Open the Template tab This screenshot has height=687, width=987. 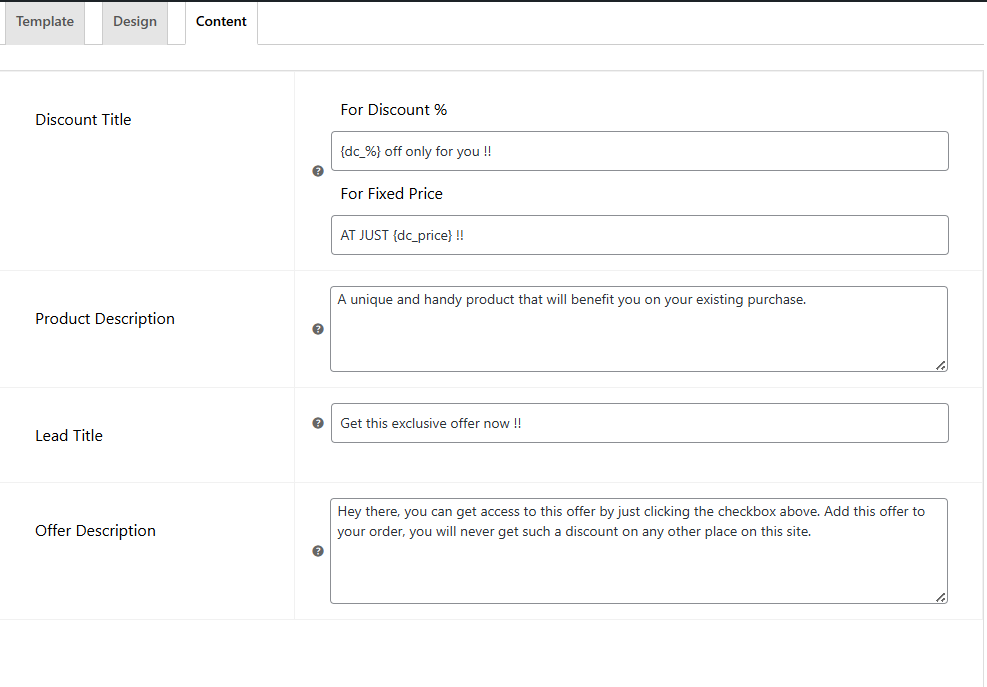coord(45,23)
